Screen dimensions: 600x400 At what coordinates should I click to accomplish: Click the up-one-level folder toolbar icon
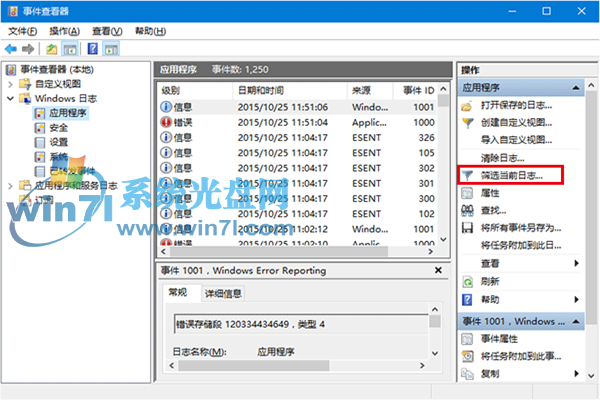tap(52, 48)
